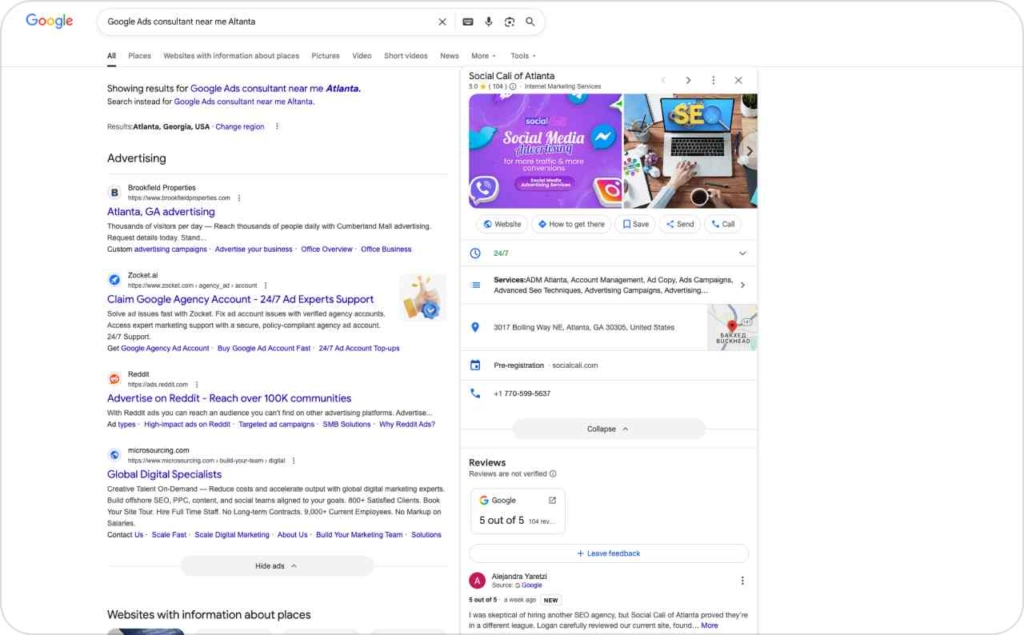
Task: Switch to the Pictures tab
Action: point(326,56)
